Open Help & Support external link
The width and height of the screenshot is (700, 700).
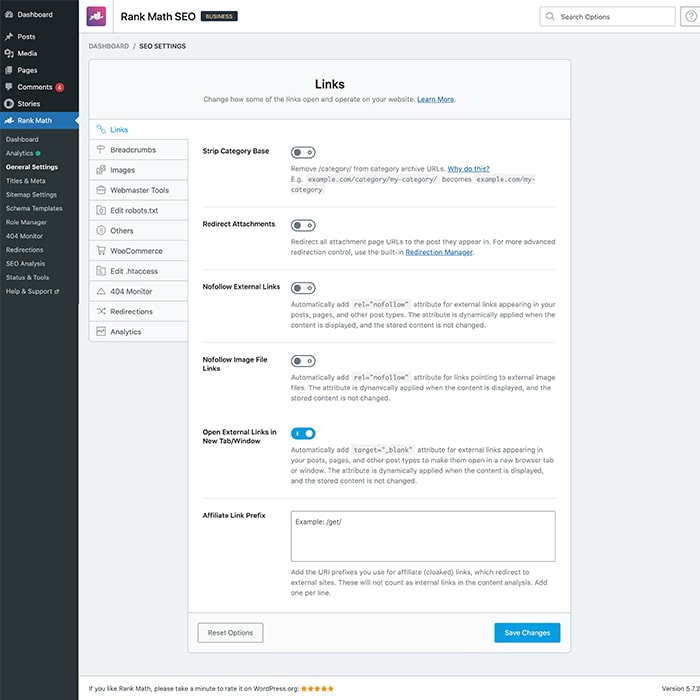pyautogui.click(x=32, y=291)
